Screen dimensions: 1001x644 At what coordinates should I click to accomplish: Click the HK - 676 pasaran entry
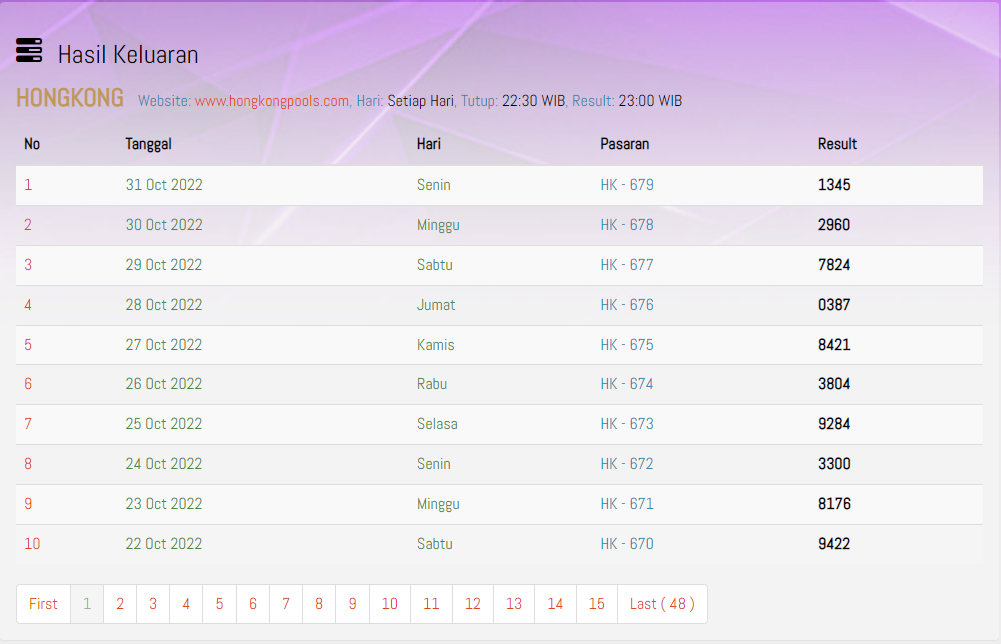[627, 305]
